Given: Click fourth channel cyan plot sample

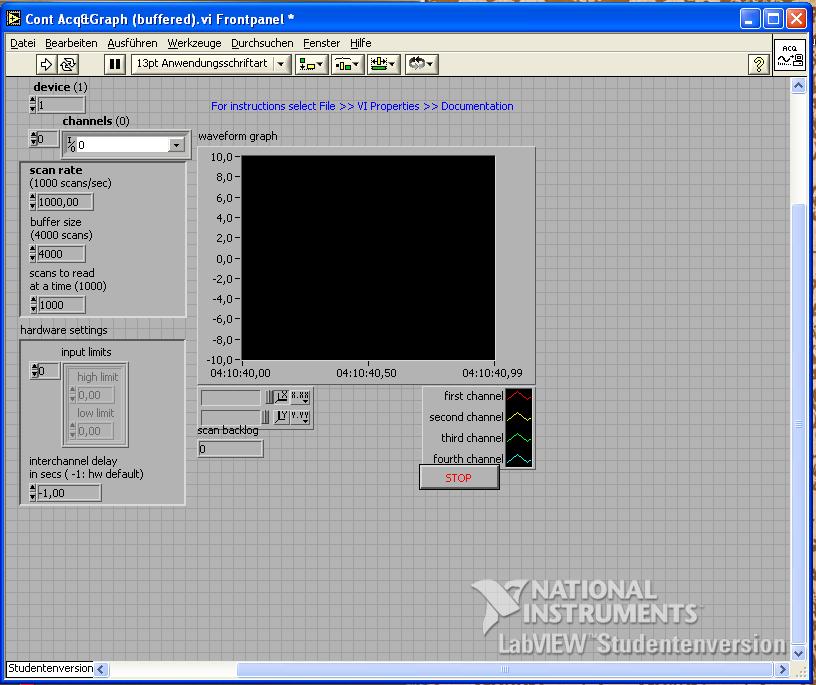Looking at the screenshot, I should [x=519, y=459].
